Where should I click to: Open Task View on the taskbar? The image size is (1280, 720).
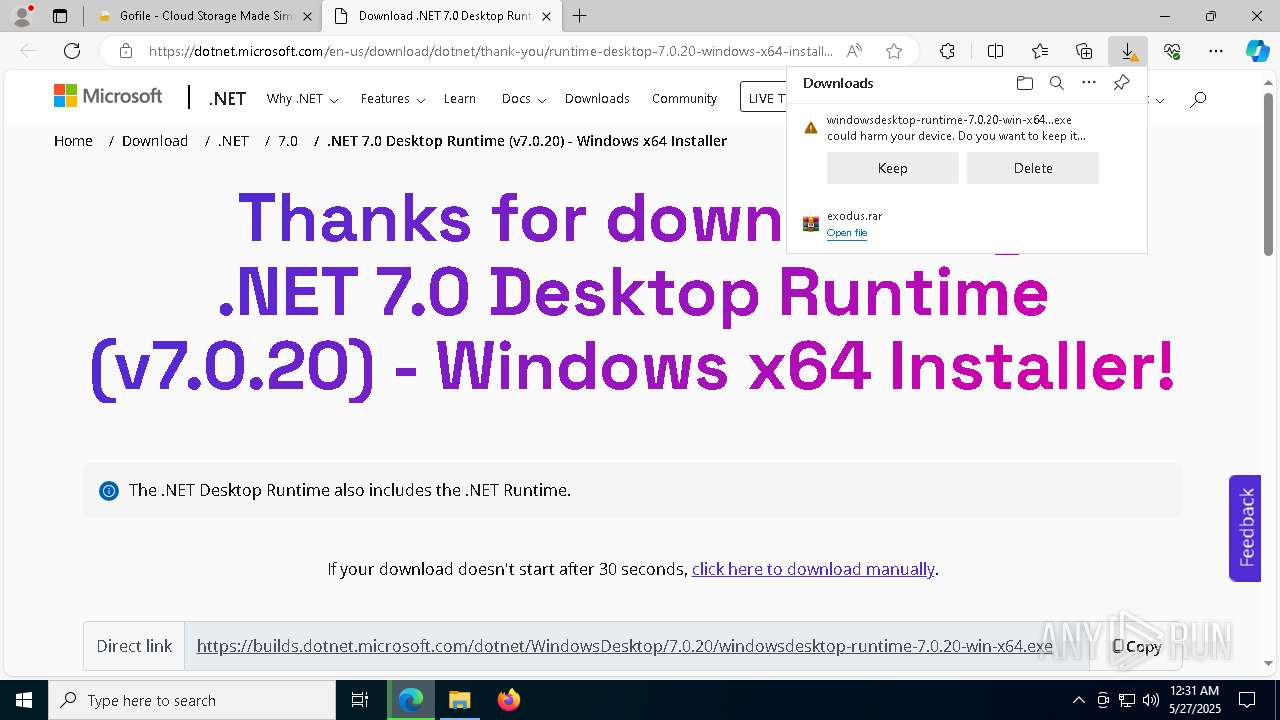[x=360, y=700]
